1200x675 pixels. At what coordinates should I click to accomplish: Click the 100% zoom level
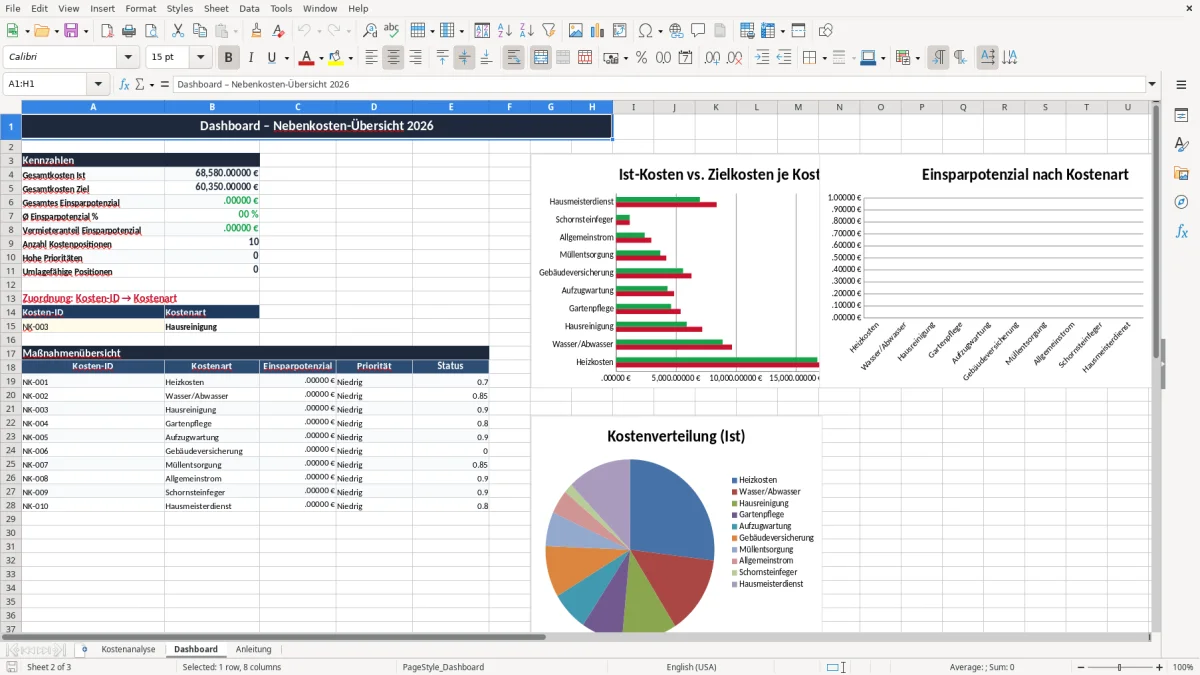click(1183, 667)
